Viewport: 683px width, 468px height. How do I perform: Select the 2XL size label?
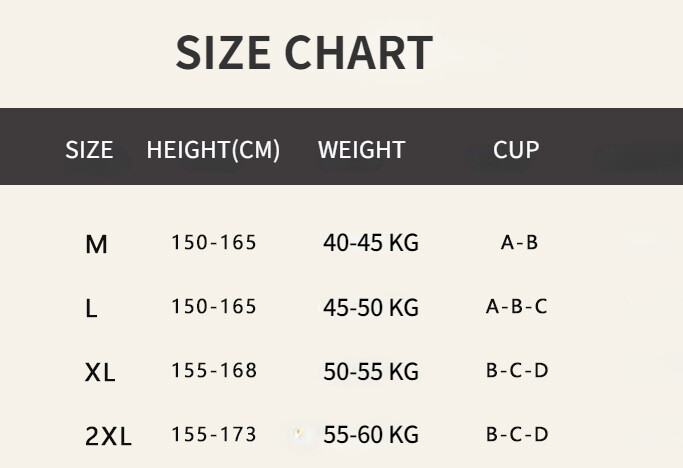[x=108, y=436]
